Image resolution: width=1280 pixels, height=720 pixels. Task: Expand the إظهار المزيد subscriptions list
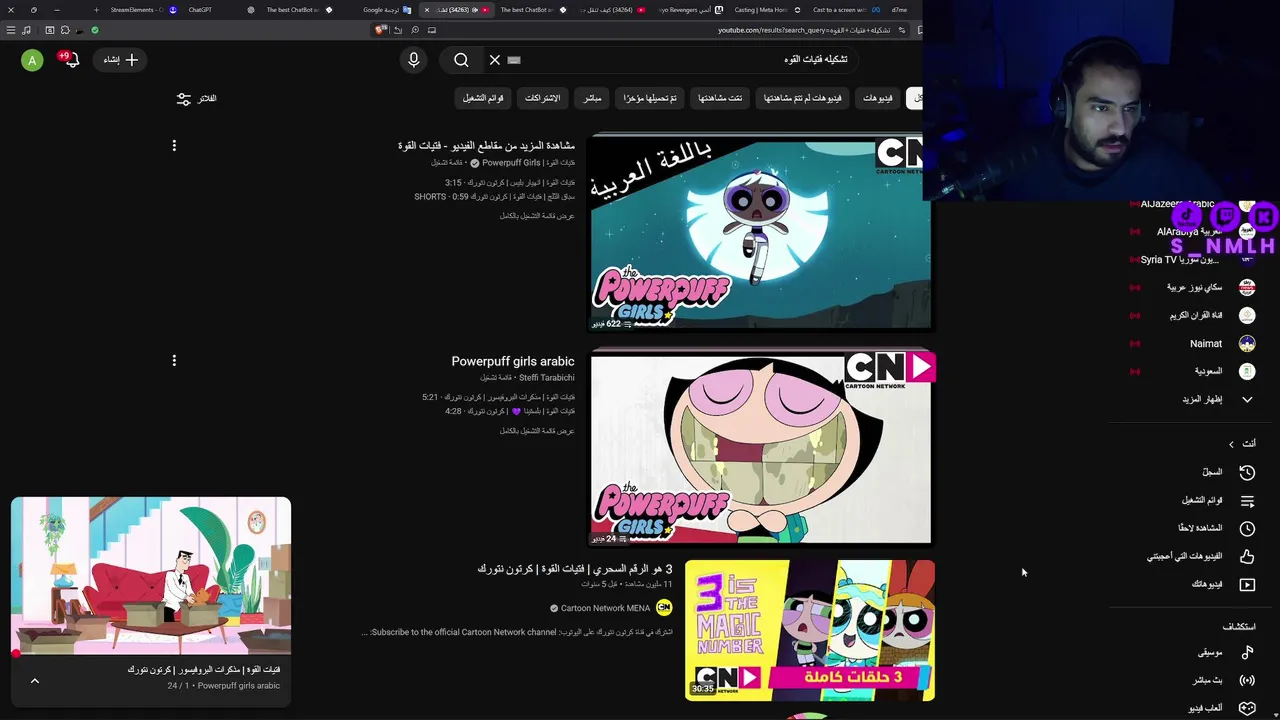point(1217,399)
